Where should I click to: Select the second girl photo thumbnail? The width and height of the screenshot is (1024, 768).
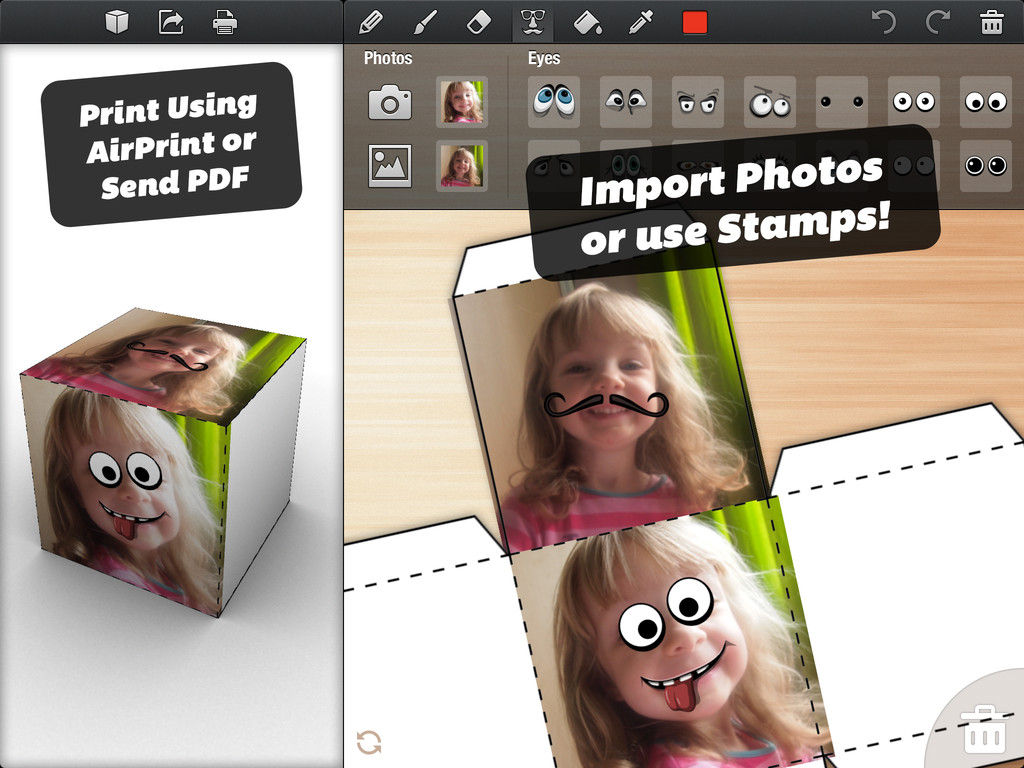462,165
